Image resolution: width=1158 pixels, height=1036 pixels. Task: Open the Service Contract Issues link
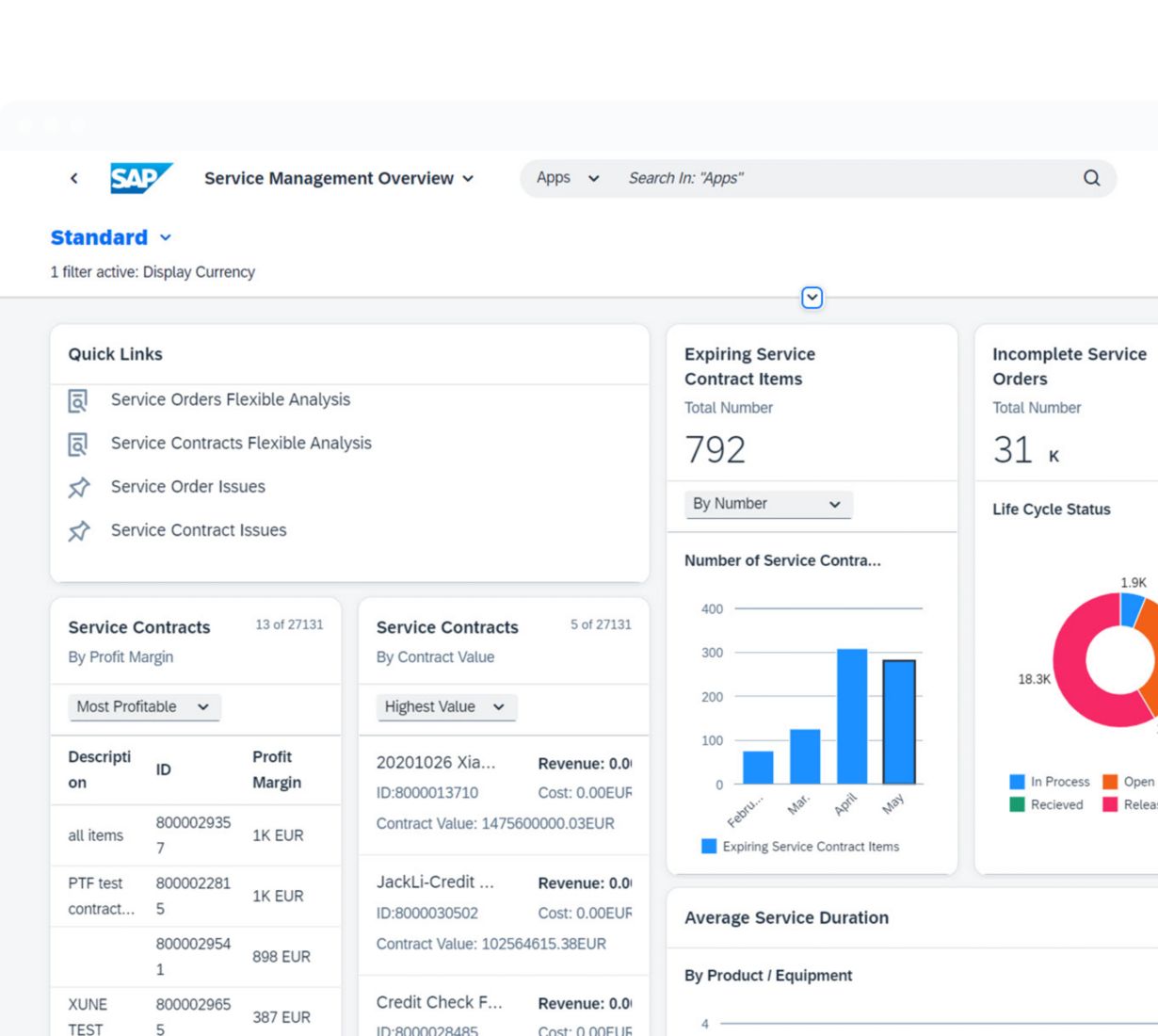coord(199,530)
